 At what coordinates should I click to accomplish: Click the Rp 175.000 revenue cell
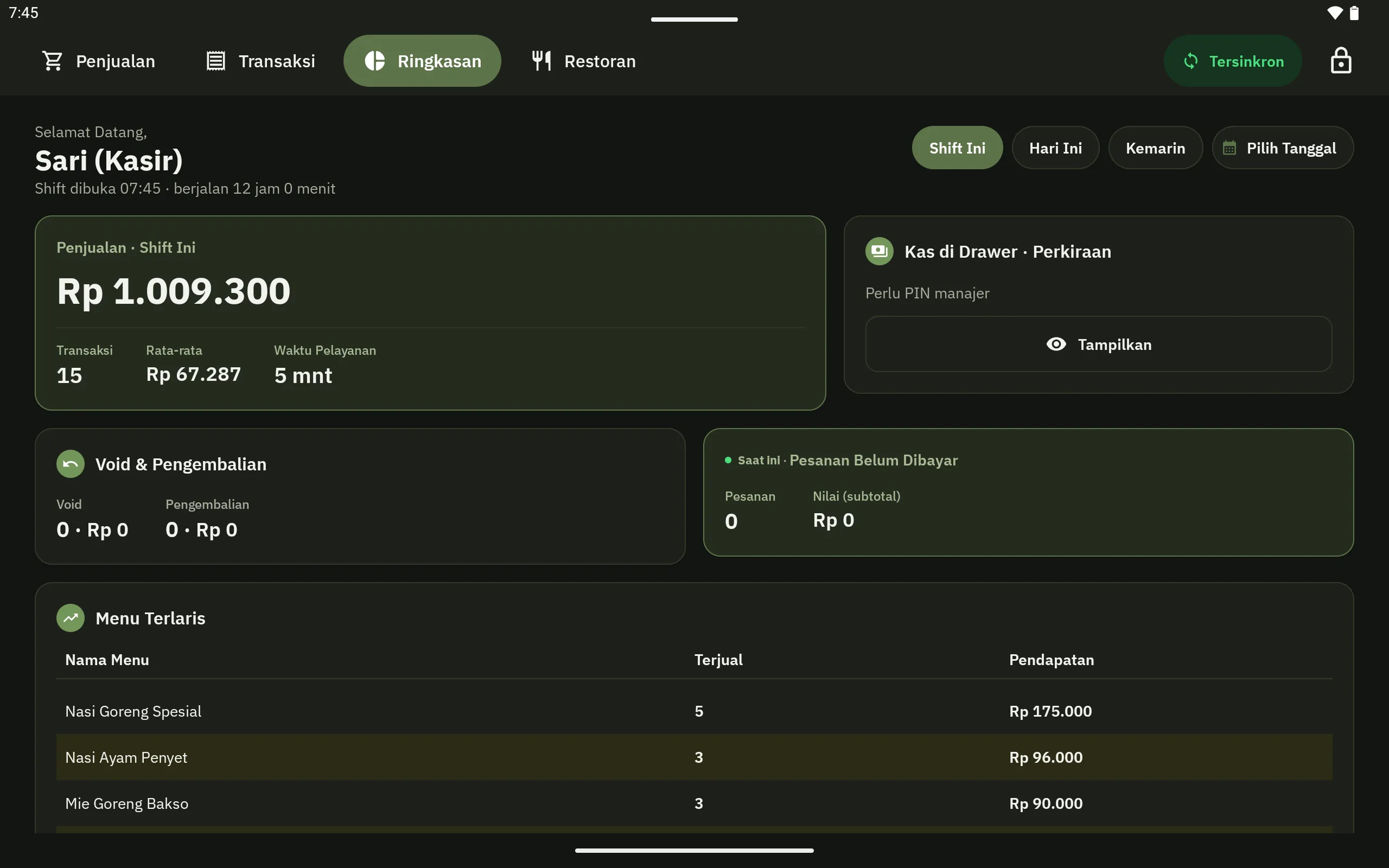[1050, 711]
